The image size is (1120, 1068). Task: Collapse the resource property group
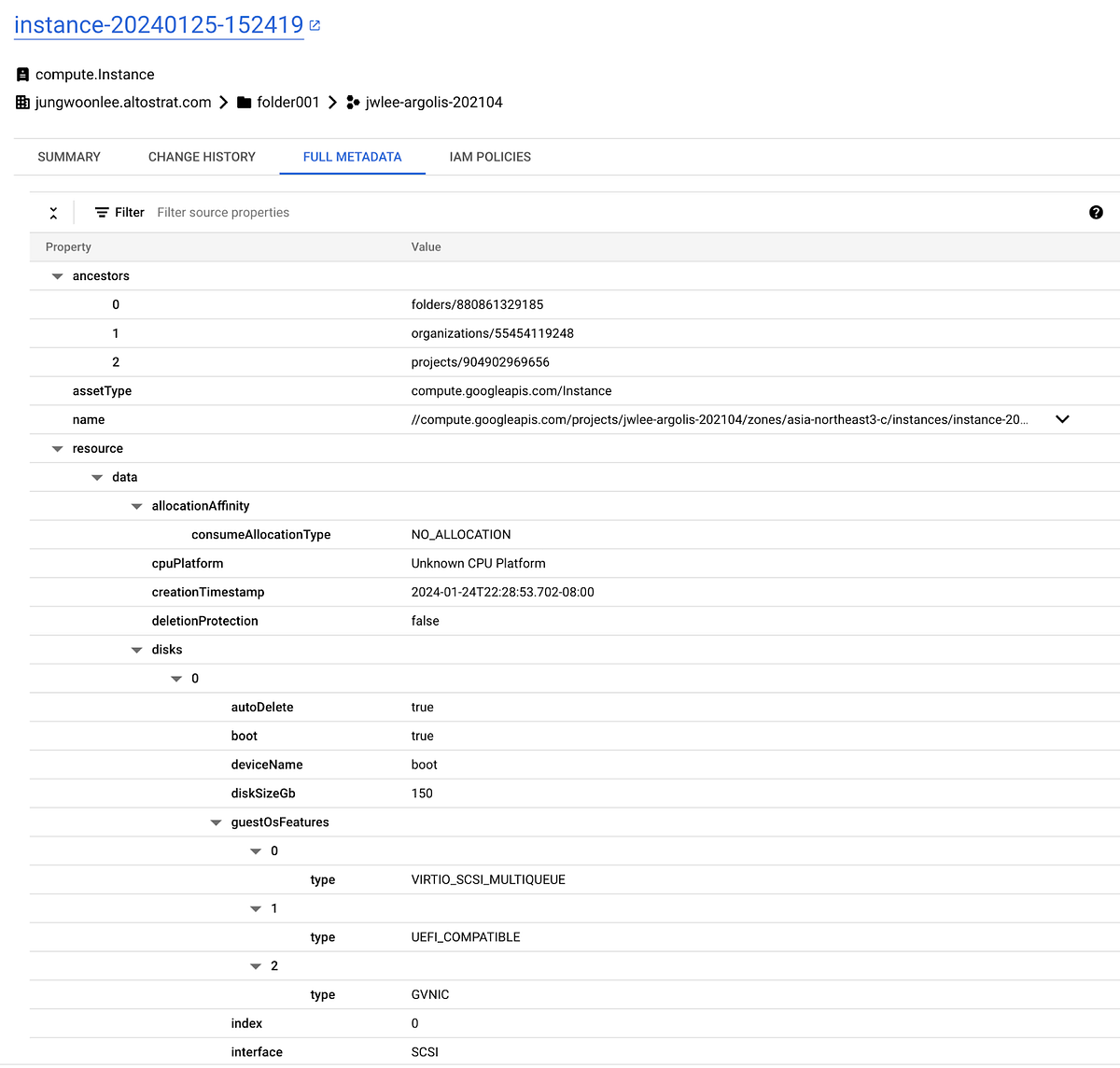click(x=57, y=448)
